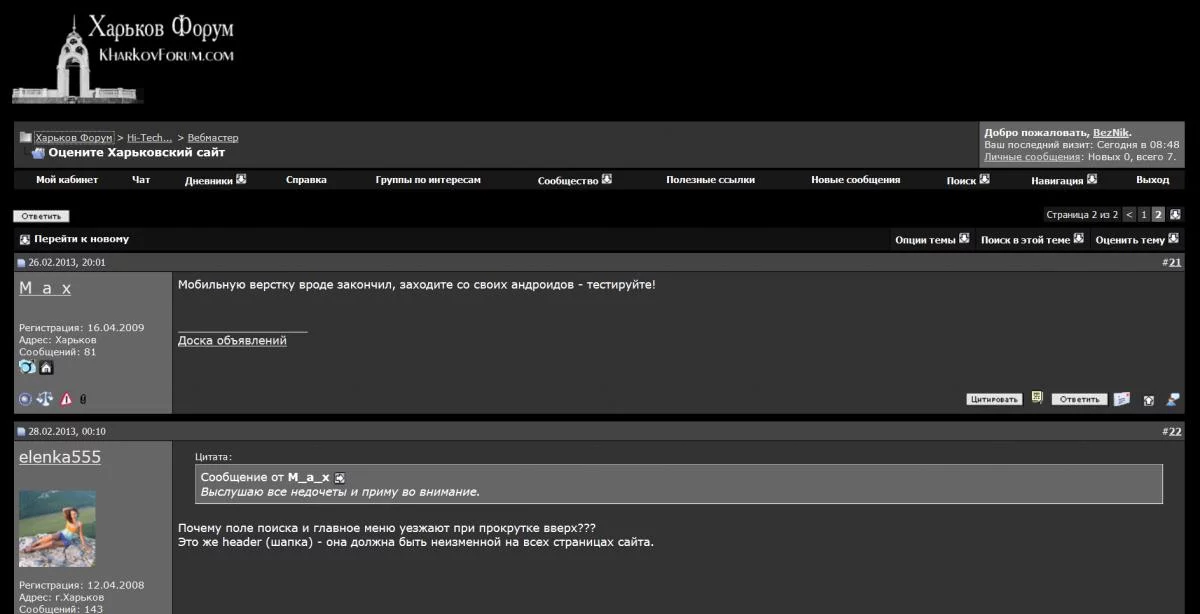
Task: Go to previous page with < button
Action: 1129,215
